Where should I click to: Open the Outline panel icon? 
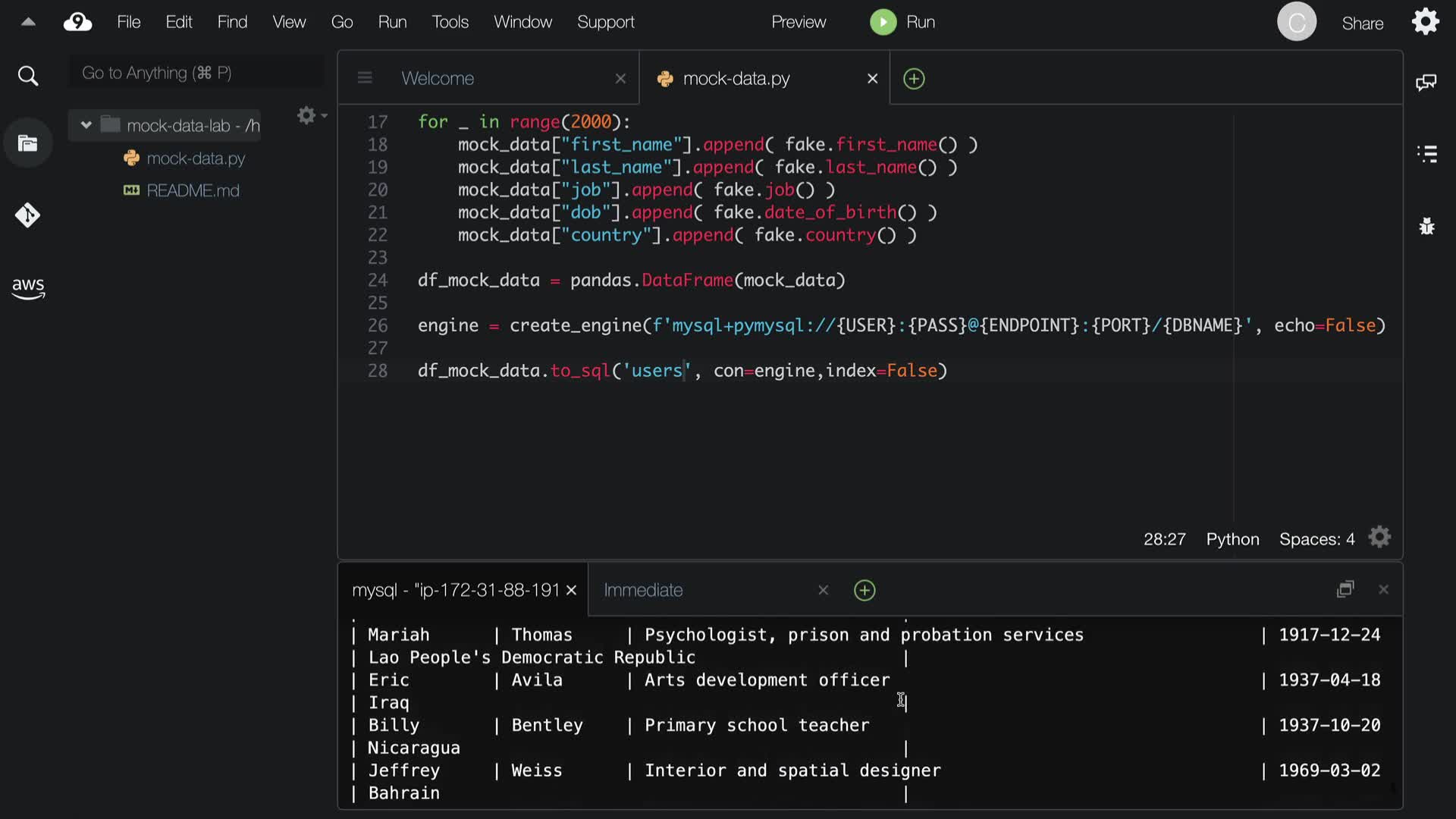[1426, 154]
